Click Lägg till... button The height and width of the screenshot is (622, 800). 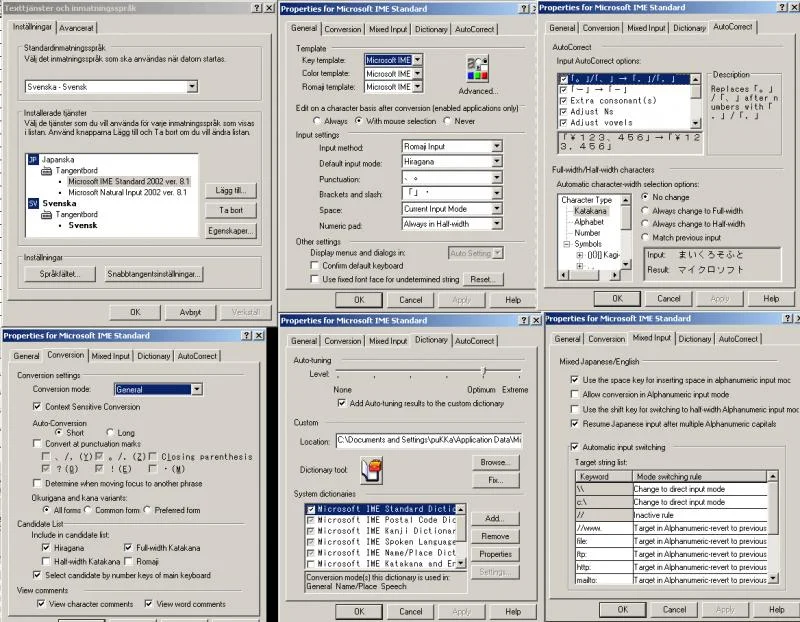pos(231,190)
